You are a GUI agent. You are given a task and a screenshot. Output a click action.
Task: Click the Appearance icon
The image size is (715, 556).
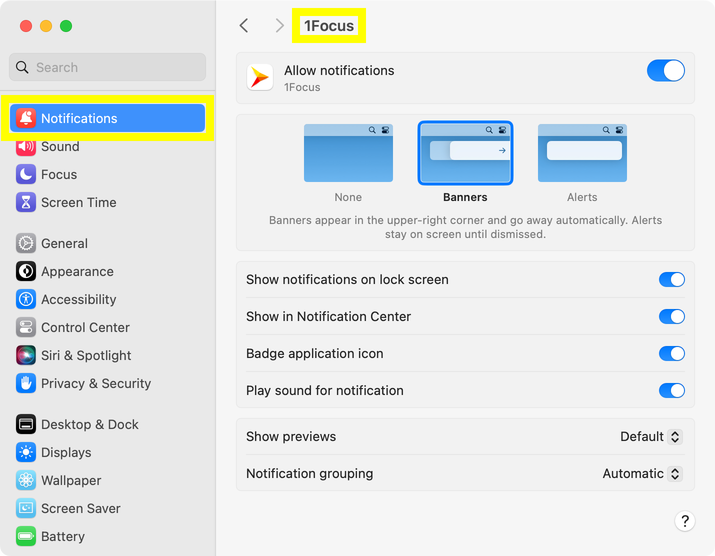coord(26,271)
